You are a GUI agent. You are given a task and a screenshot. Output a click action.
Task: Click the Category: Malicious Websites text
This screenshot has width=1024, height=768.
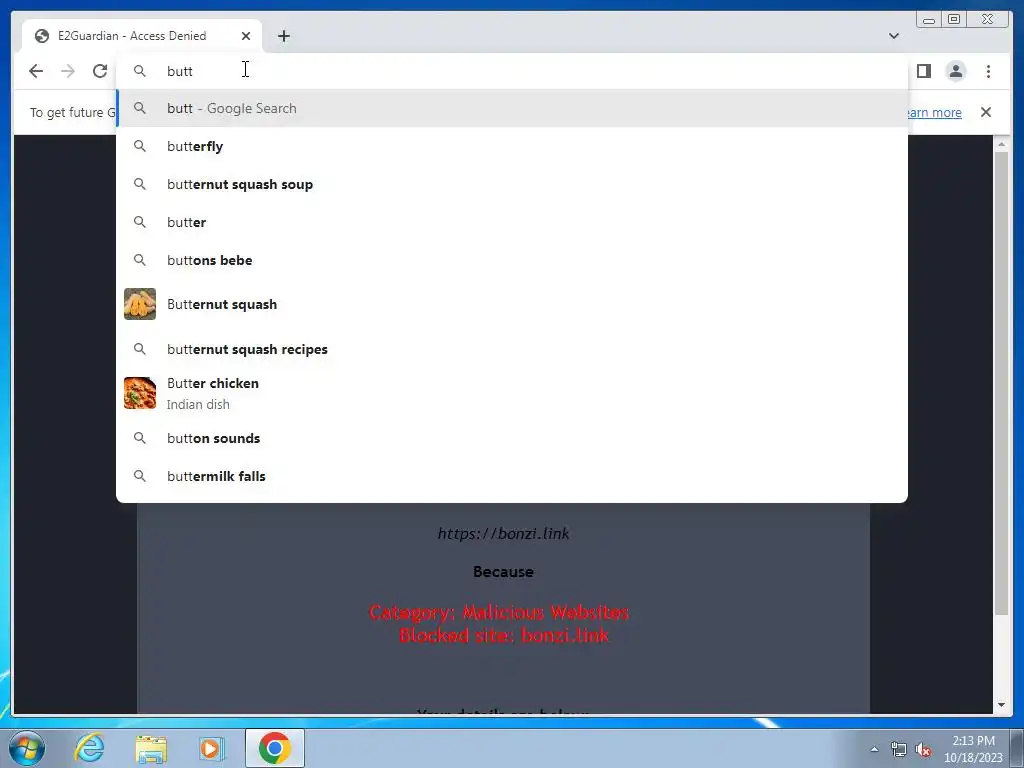coord(499,612)
